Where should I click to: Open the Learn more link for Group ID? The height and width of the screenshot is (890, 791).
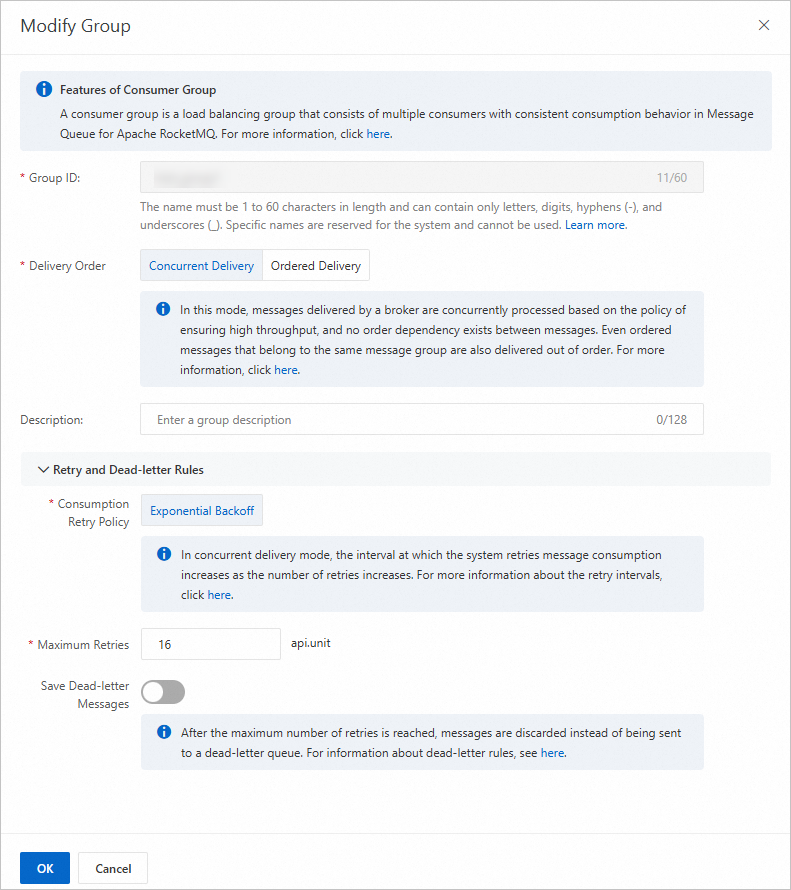click(595, 226)
